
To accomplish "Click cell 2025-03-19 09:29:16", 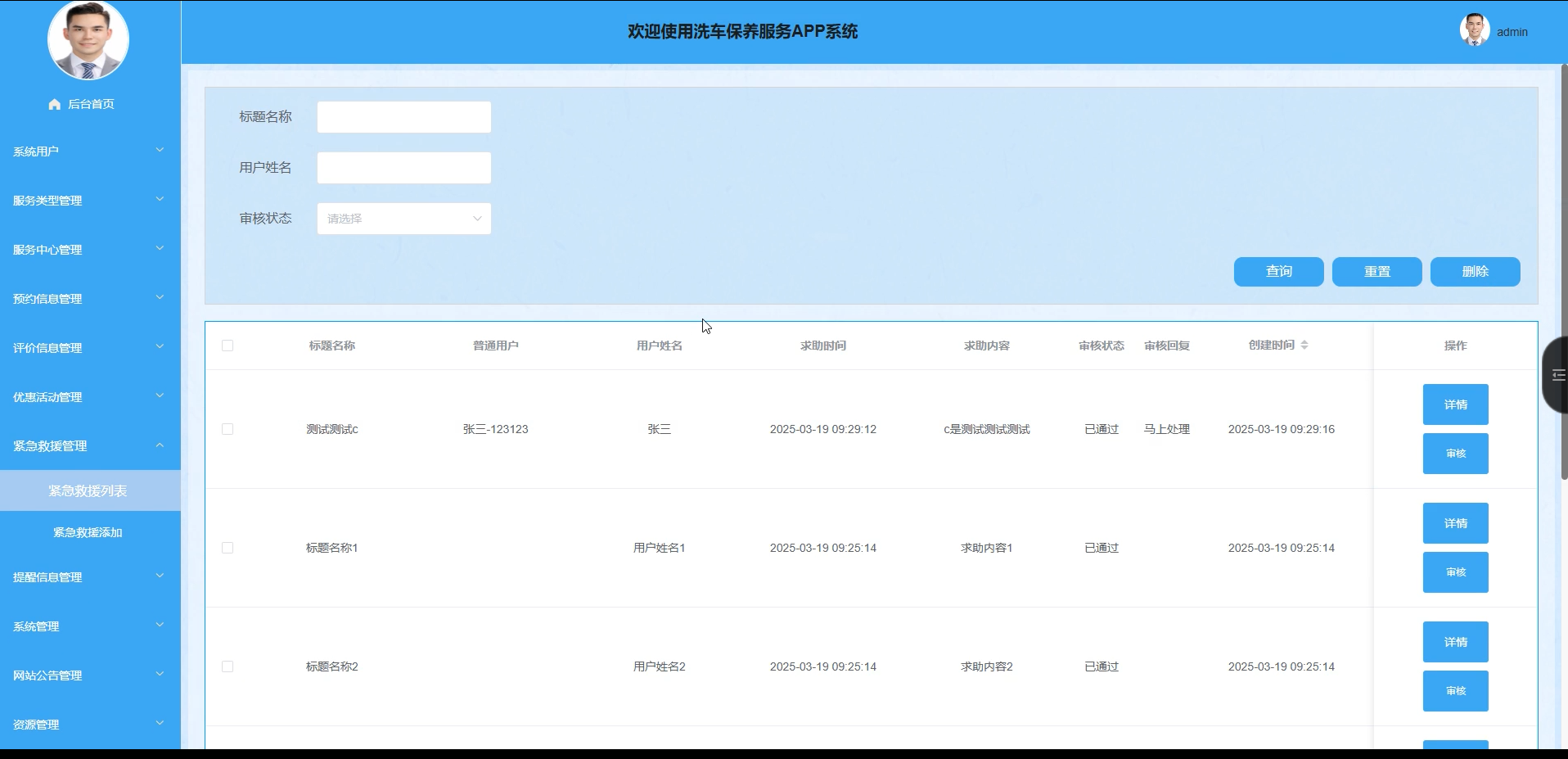I will pyautogui.click(x=1281, y=429).
